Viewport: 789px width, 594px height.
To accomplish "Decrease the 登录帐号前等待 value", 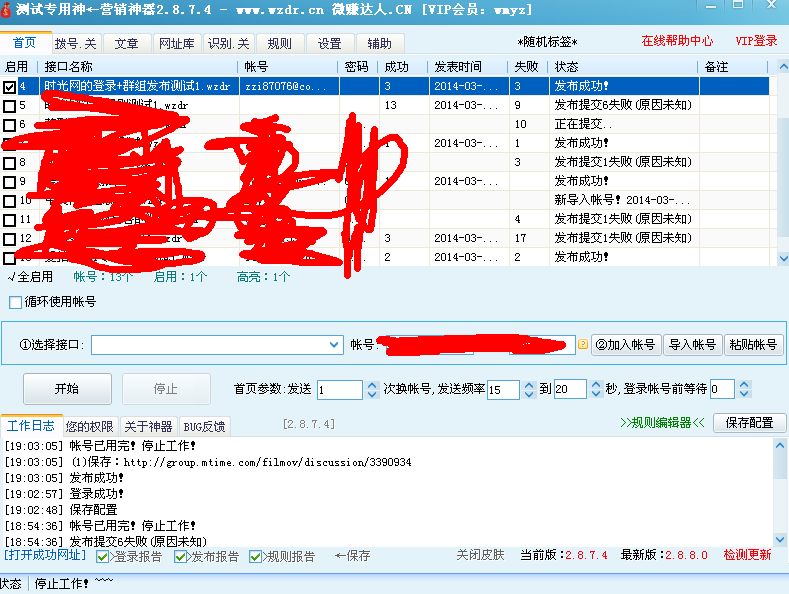I will coord(744,394).
